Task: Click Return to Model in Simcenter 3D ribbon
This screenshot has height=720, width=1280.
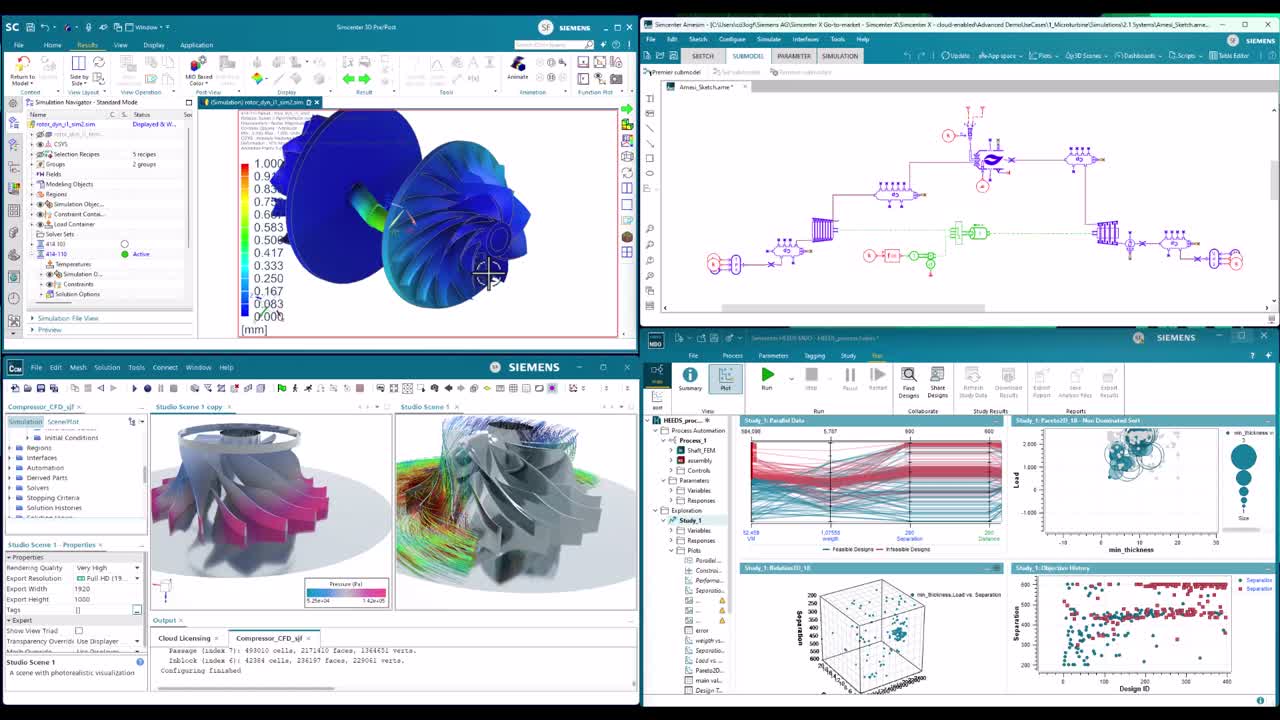Action: 22,69
